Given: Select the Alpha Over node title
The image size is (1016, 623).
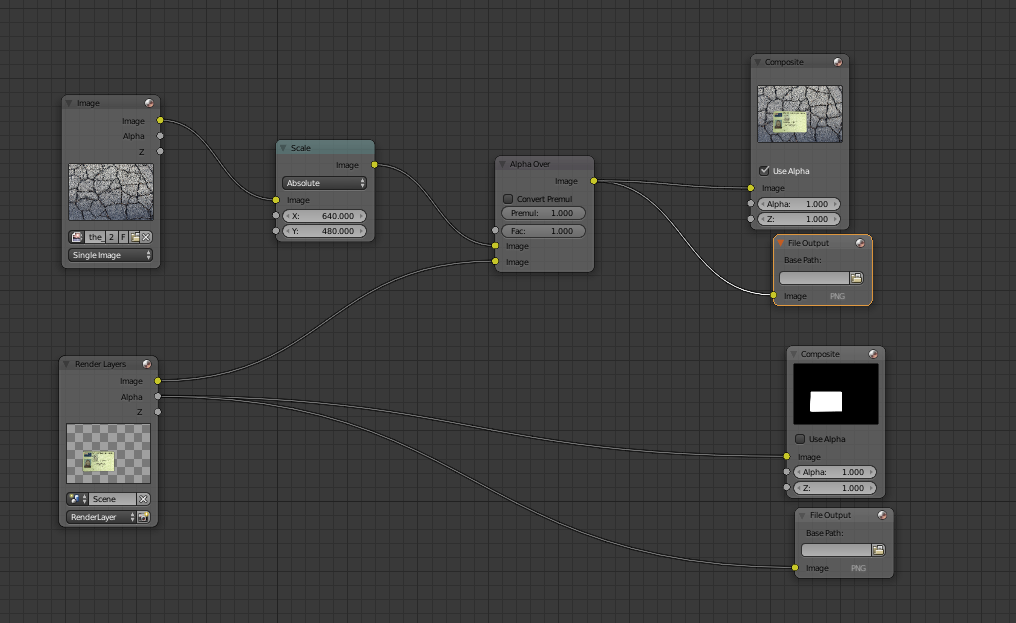Looking at the screenshot, I should 529,164.
